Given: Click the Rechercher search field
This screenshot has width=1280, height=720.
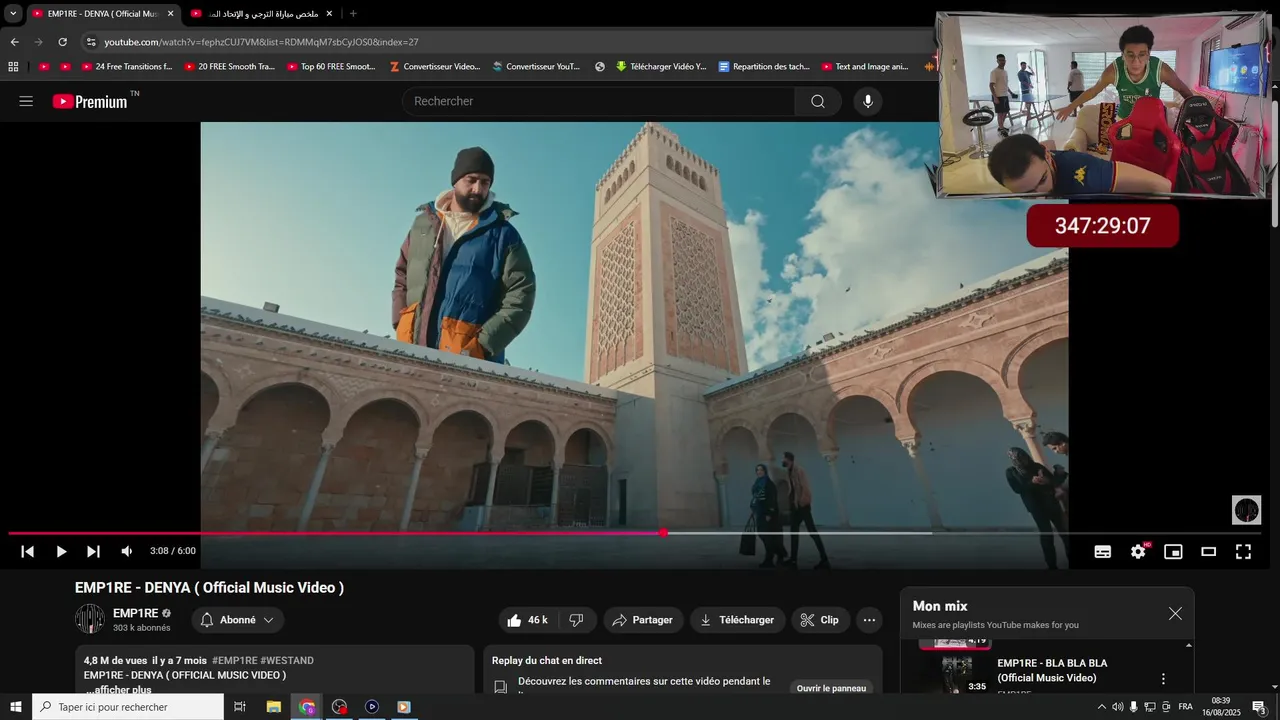Looking at the screenshot, I should click(600, 101).
